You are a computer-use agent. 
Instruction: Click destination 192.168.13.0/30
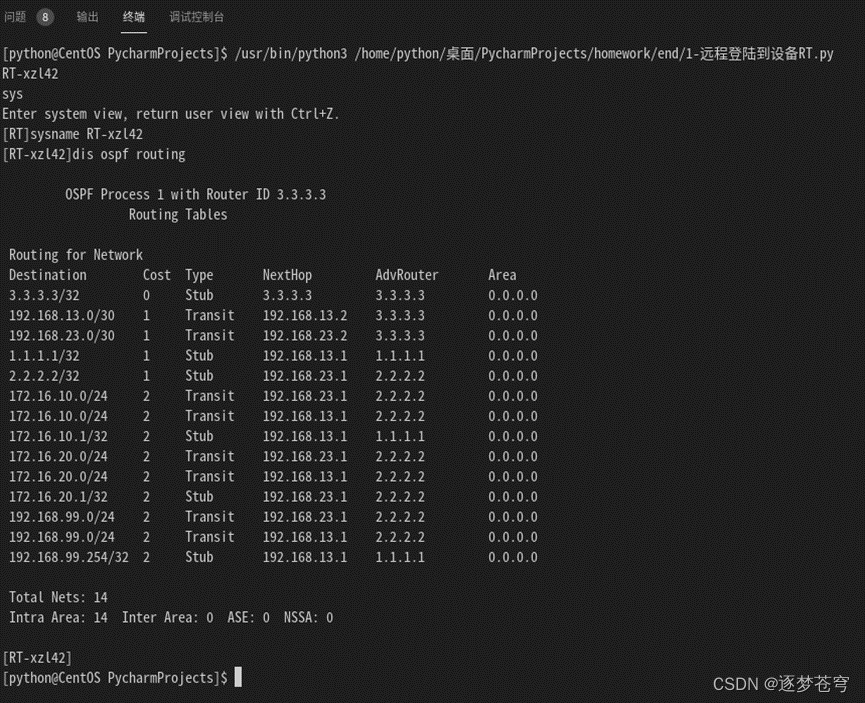[62, 316]
